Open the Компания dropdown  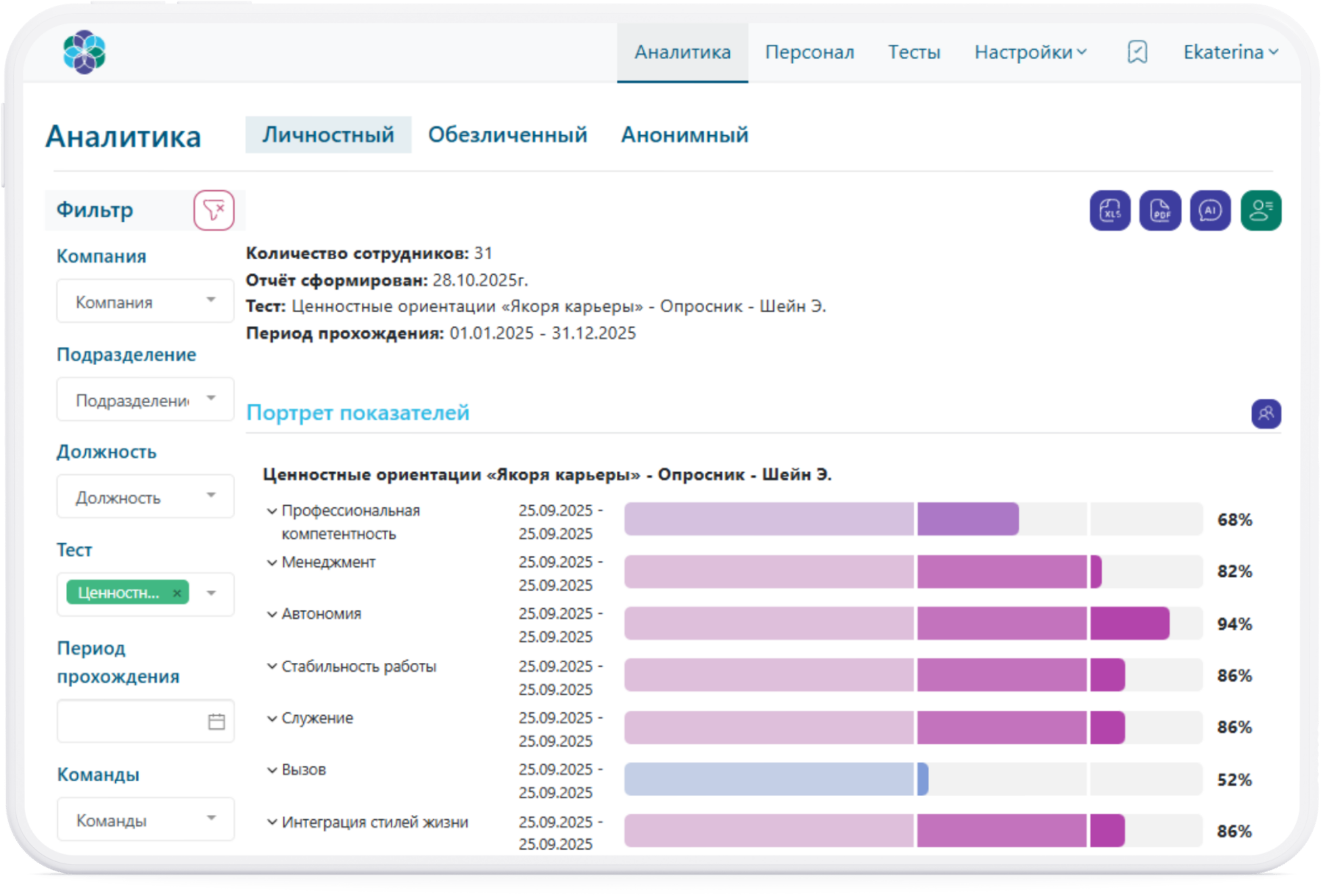145,301
